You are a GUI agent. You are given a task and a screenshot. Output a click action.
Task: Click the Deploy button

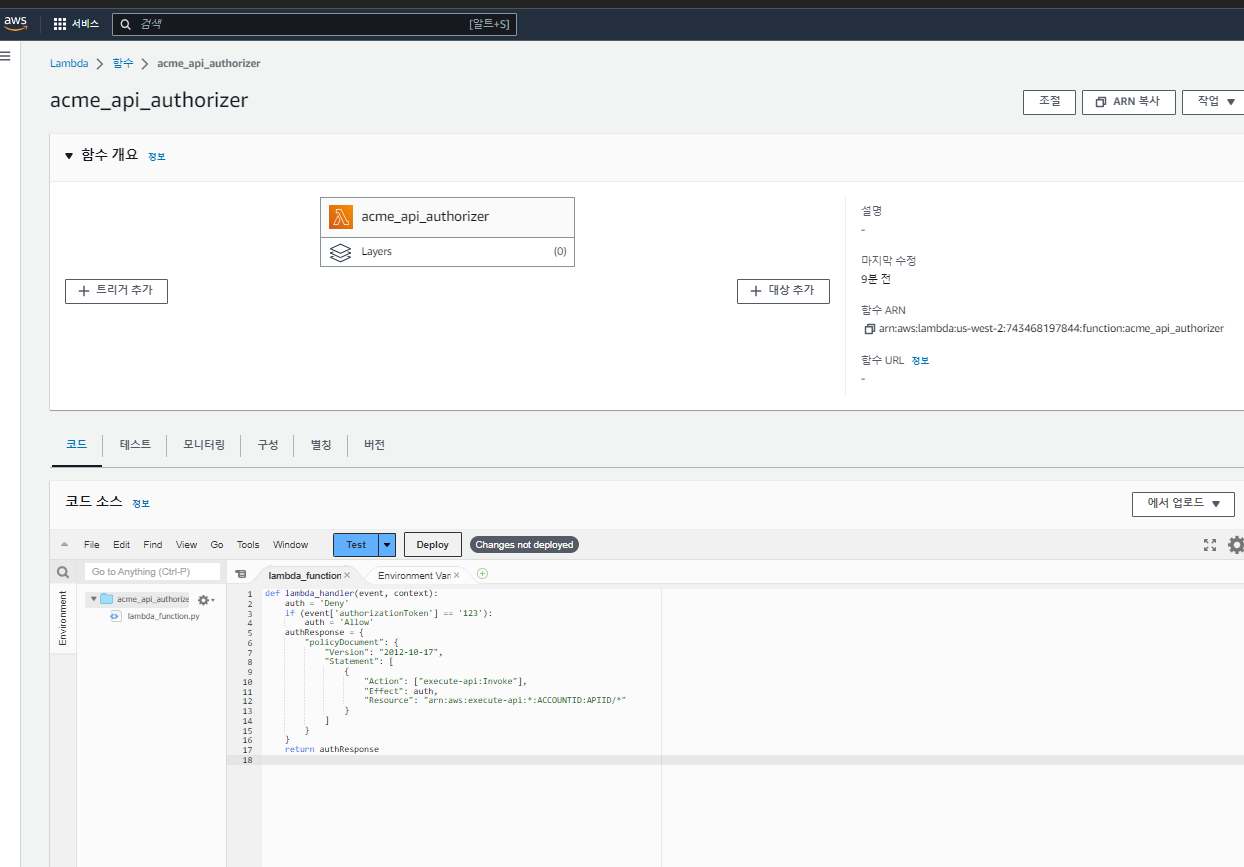[433, 545]
